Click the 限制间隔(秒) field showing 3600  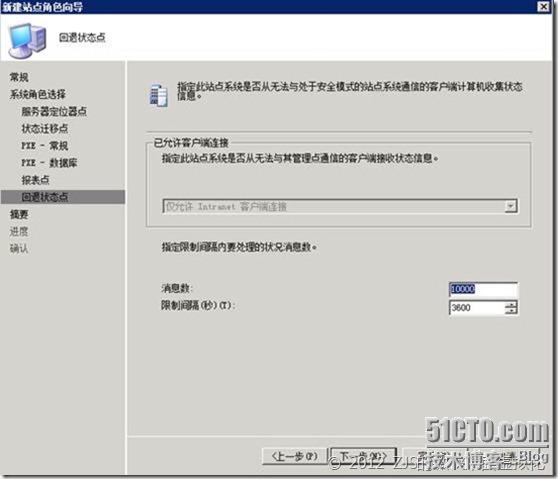tap(477, 307)
